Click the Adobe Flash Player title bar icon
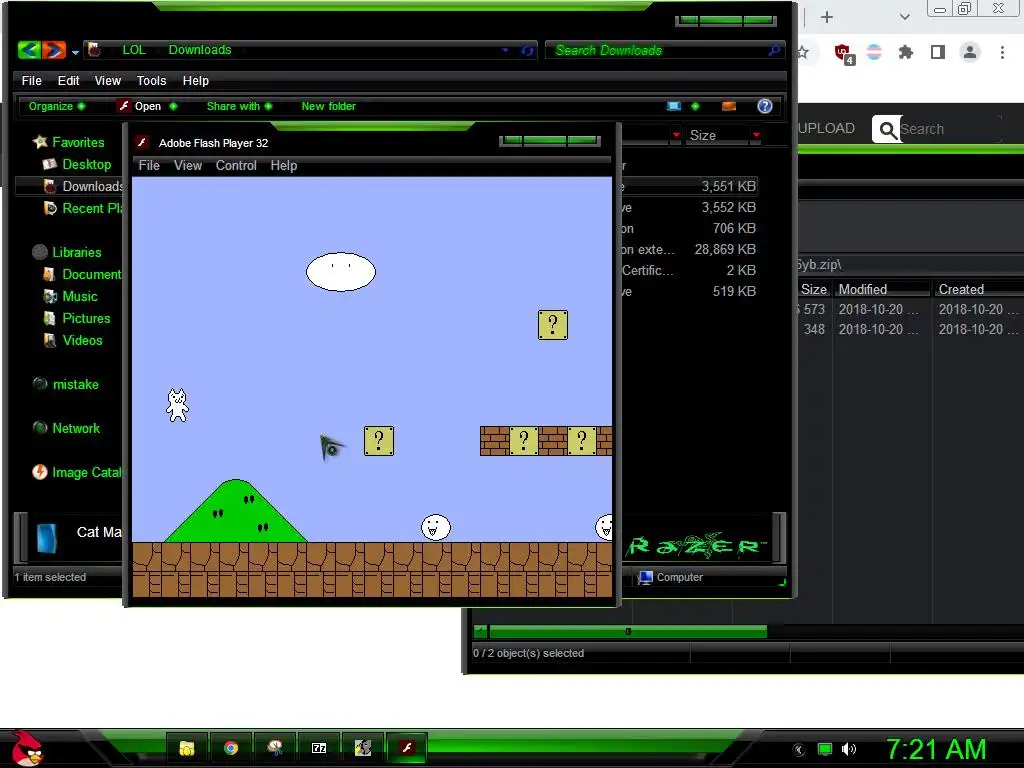The width and height of the screenshot is (1024, 768). pos(142,142)
